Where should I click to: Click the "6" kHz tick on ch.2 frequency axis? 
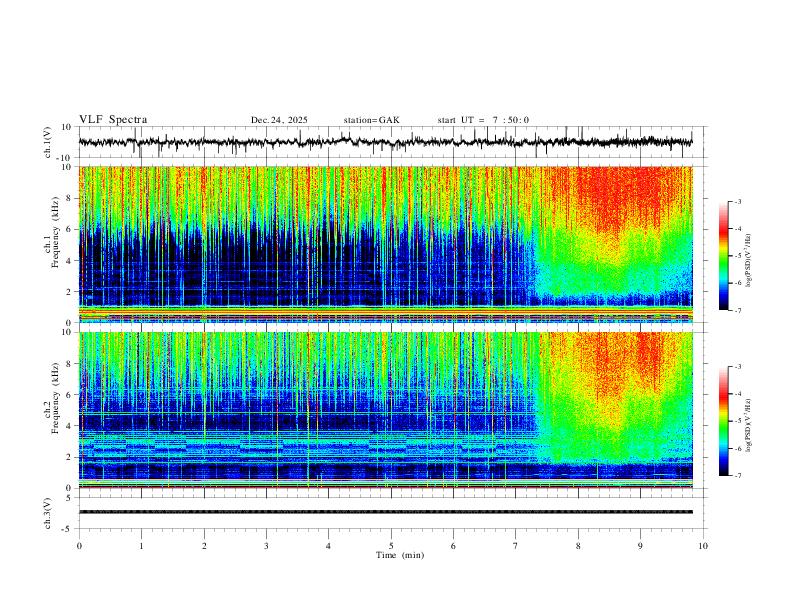click(69, 395)
